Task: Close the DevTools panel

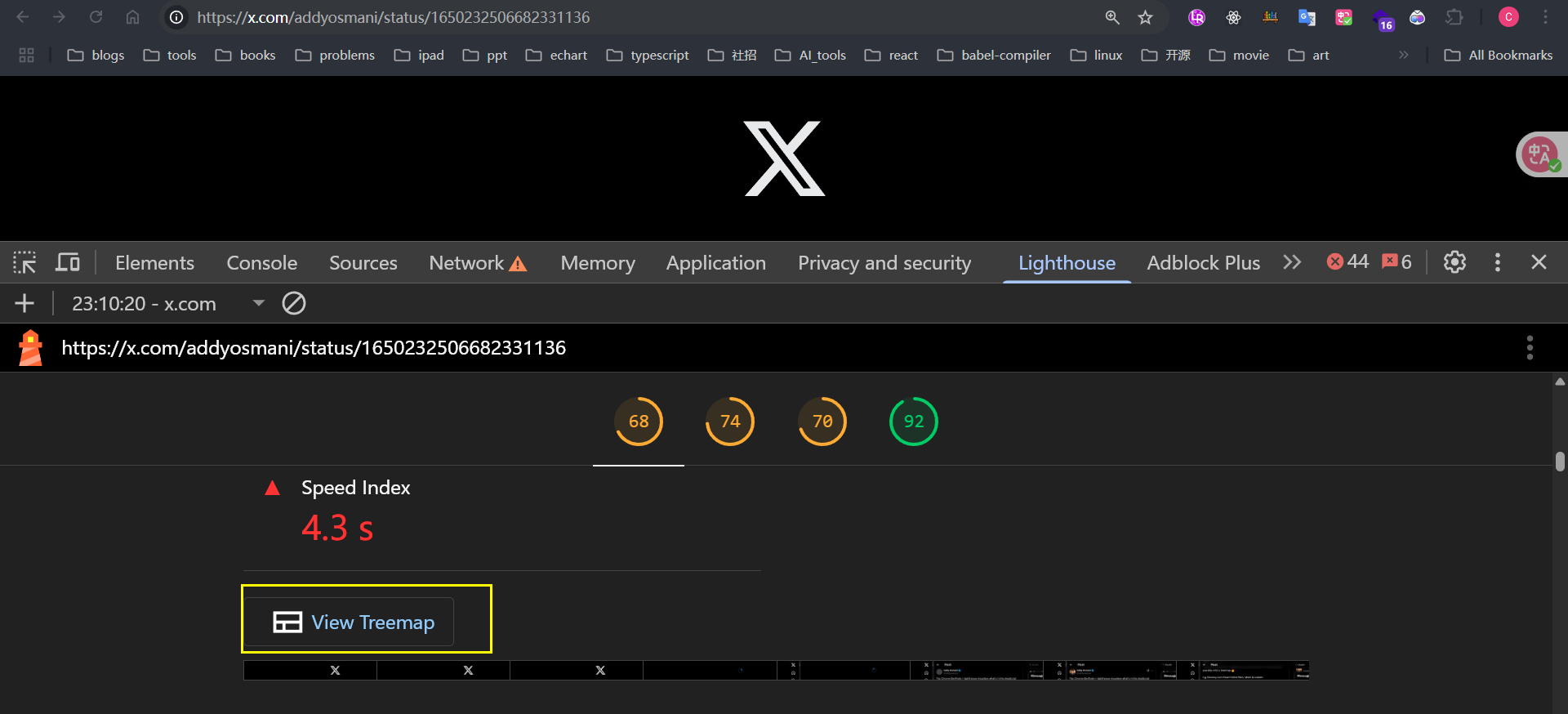Action: (x=1539, y=262)
